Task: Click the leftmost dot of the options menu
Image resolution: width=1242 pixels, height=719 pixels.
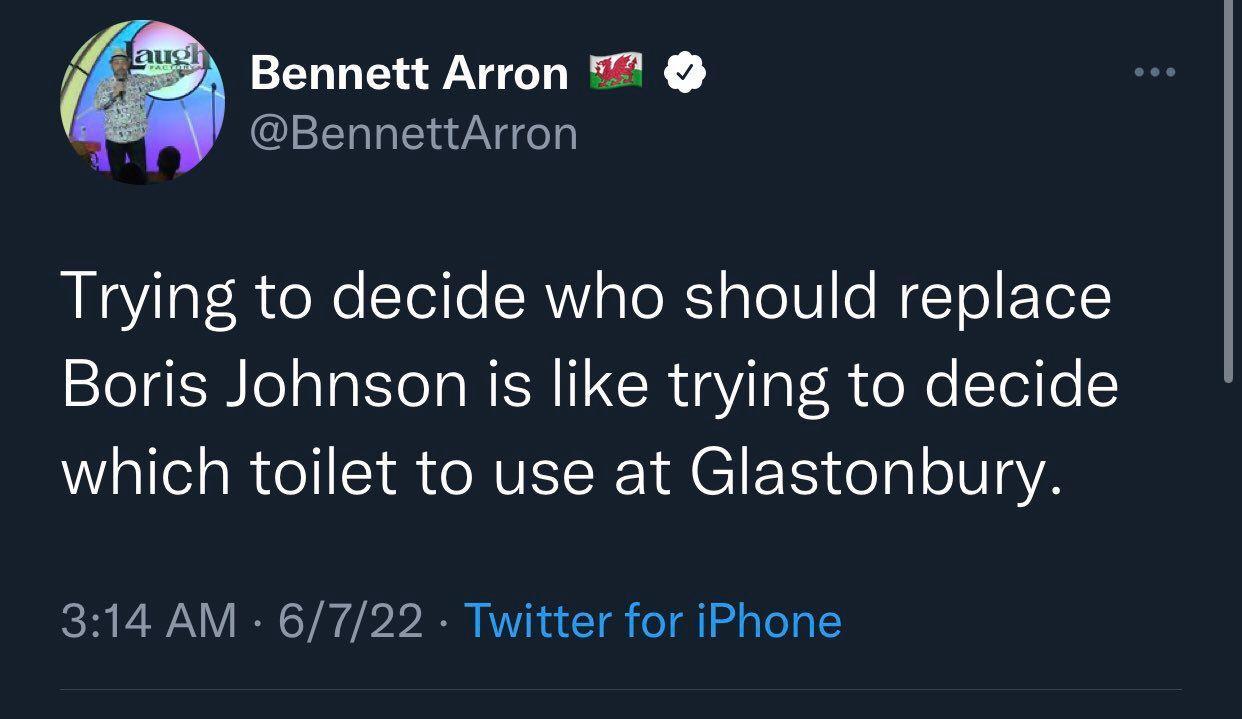Action: [1139, 70]
